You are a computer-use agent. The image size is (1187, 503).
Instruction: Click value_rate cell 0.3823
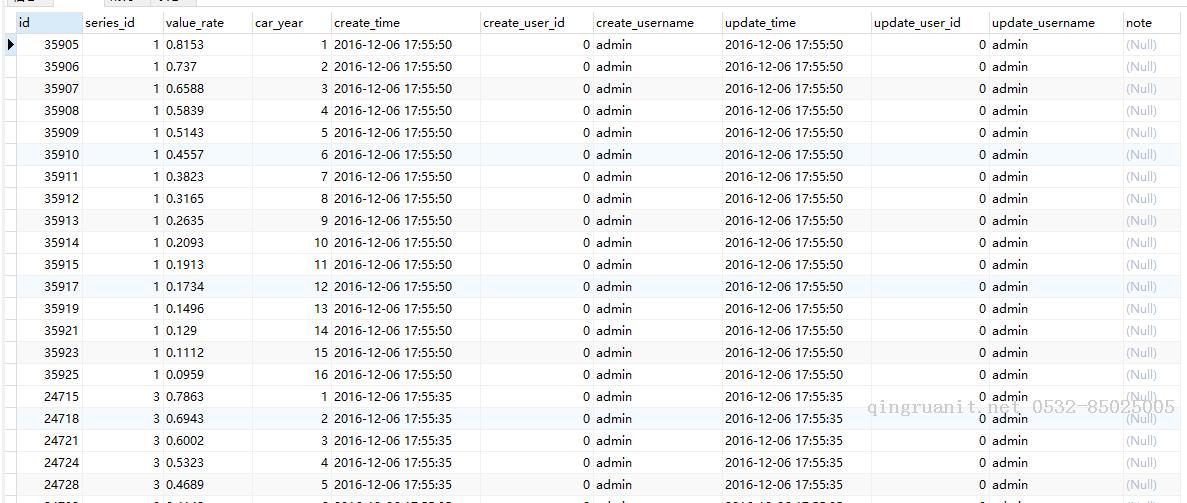coord(207,177)
